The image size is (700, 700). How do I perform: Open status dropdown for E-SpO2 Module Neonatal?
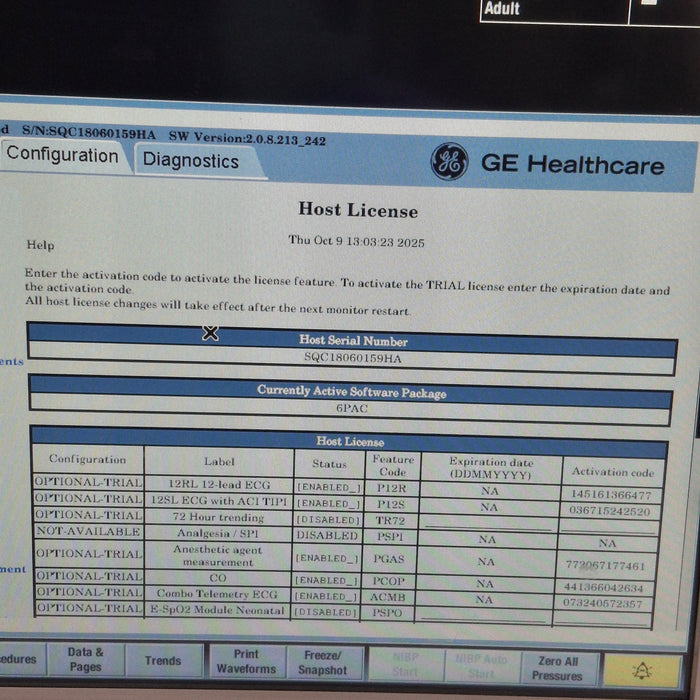(x=325, y=612)
